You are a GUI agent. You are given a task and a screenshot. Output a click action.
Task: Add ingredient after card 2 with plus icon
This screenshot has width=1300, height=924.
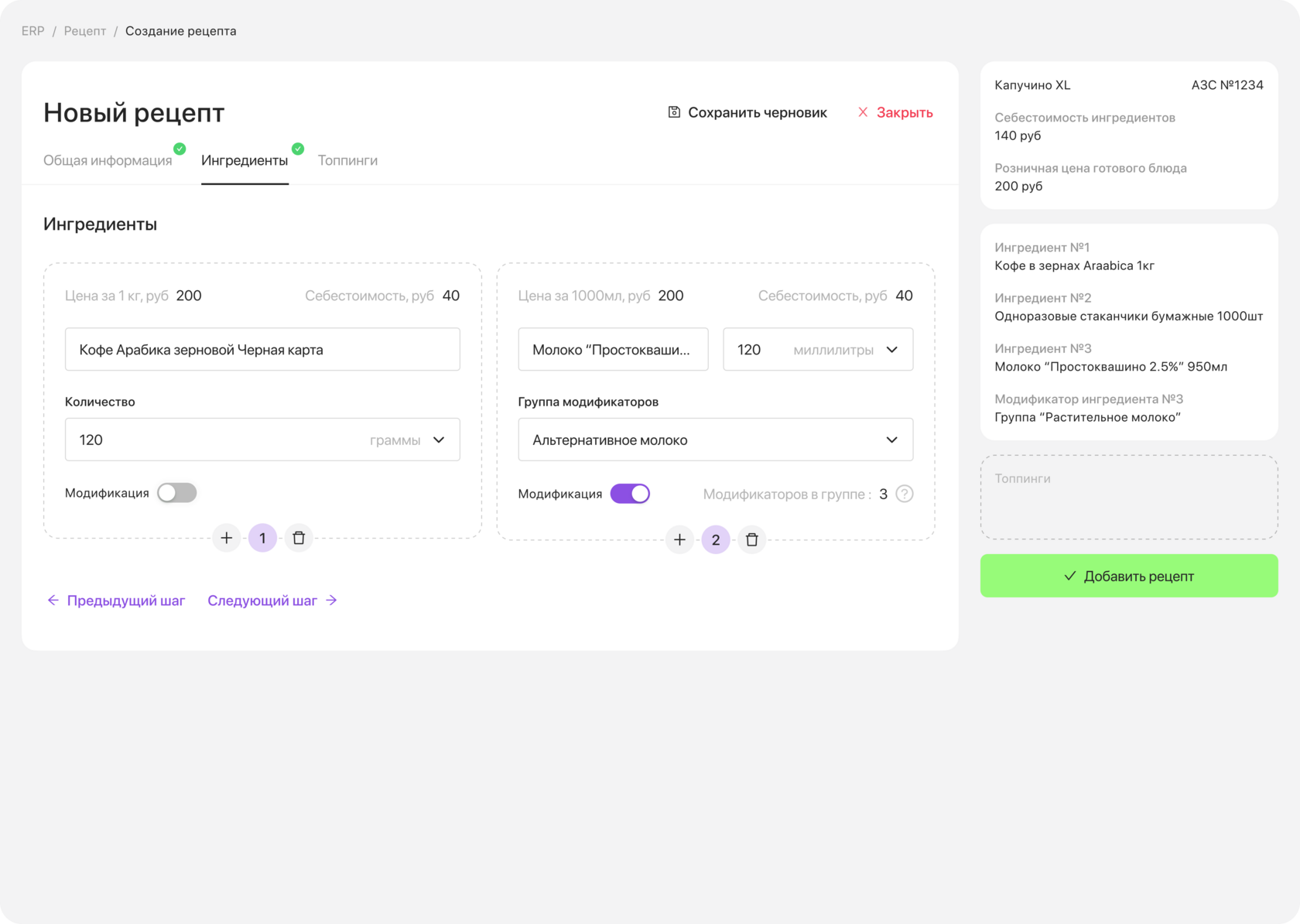click(x=679, y=539)
